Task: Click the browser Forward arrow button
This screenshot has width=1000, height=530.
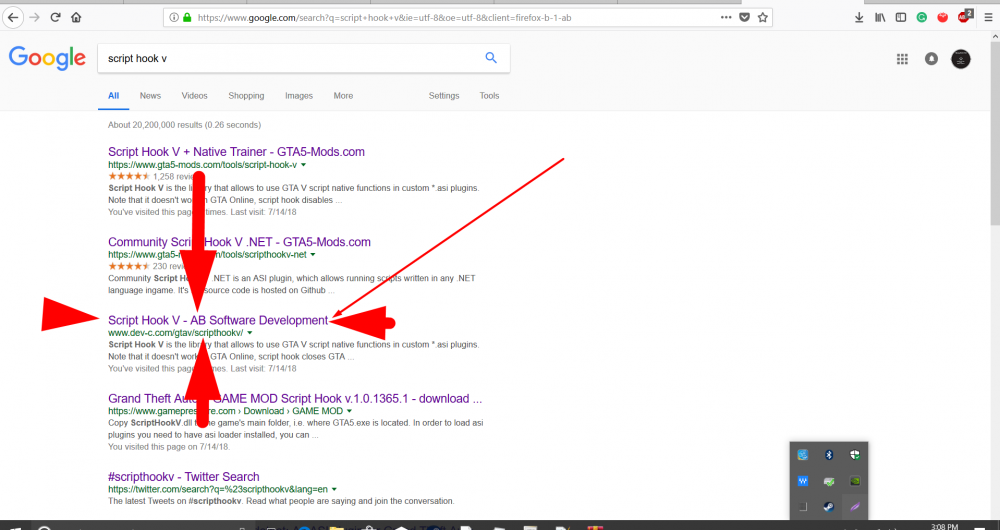Action: point(35,18)
